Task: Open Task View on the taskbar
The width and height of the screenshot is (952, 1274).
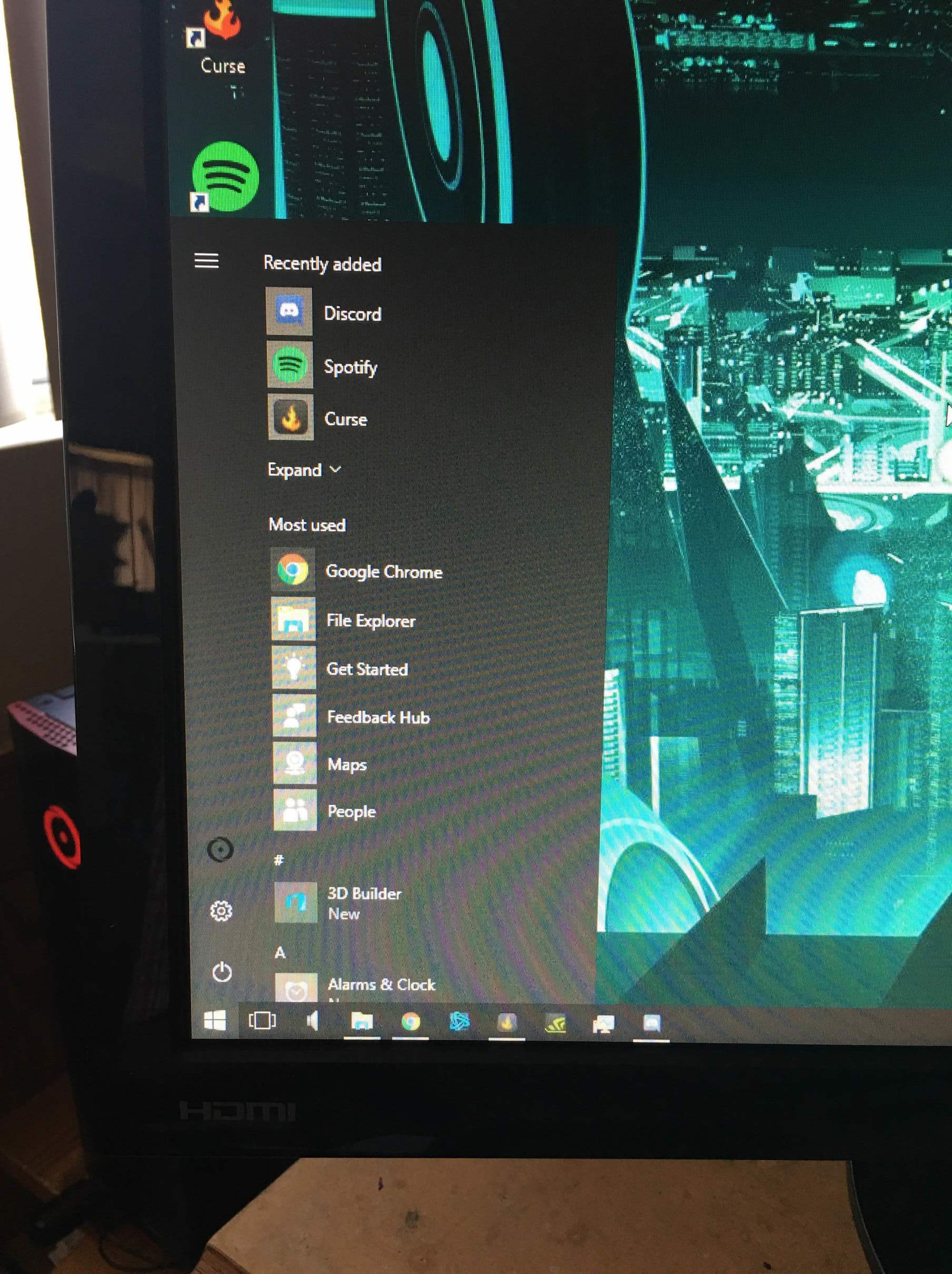Action: (262, 1021)
